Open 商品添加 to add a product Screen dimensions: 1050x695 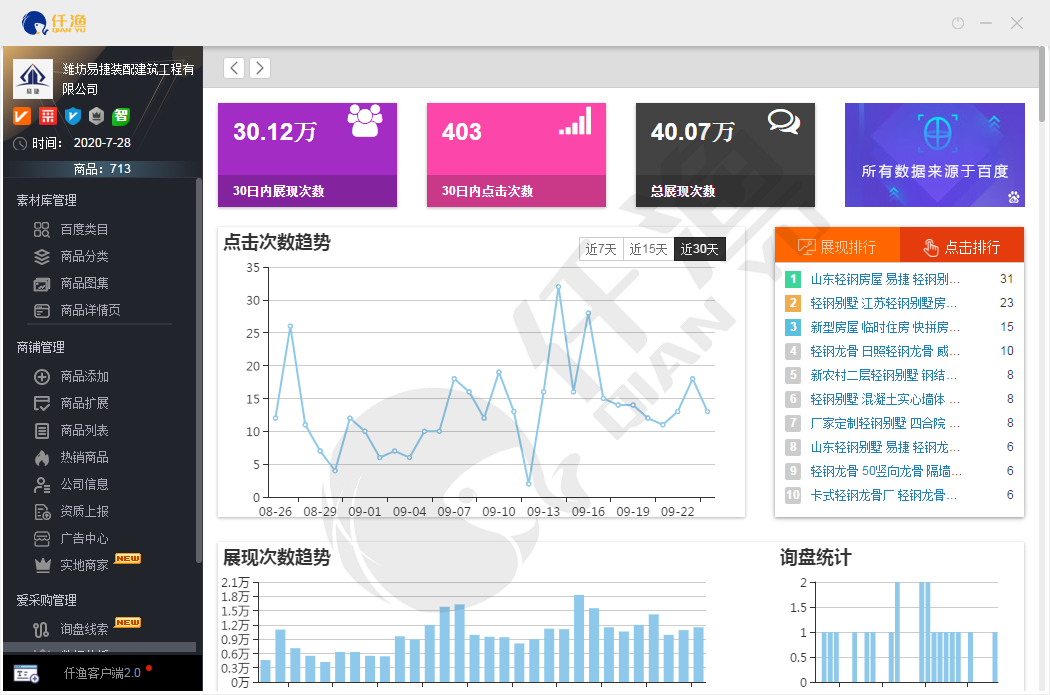84,376
